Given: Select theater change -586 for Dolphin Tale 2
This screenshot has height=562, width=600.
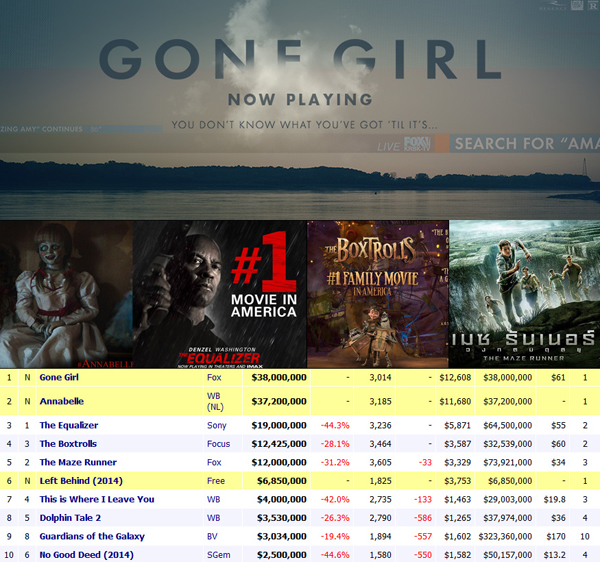Looking at the screenshot, I should (423, 518).
